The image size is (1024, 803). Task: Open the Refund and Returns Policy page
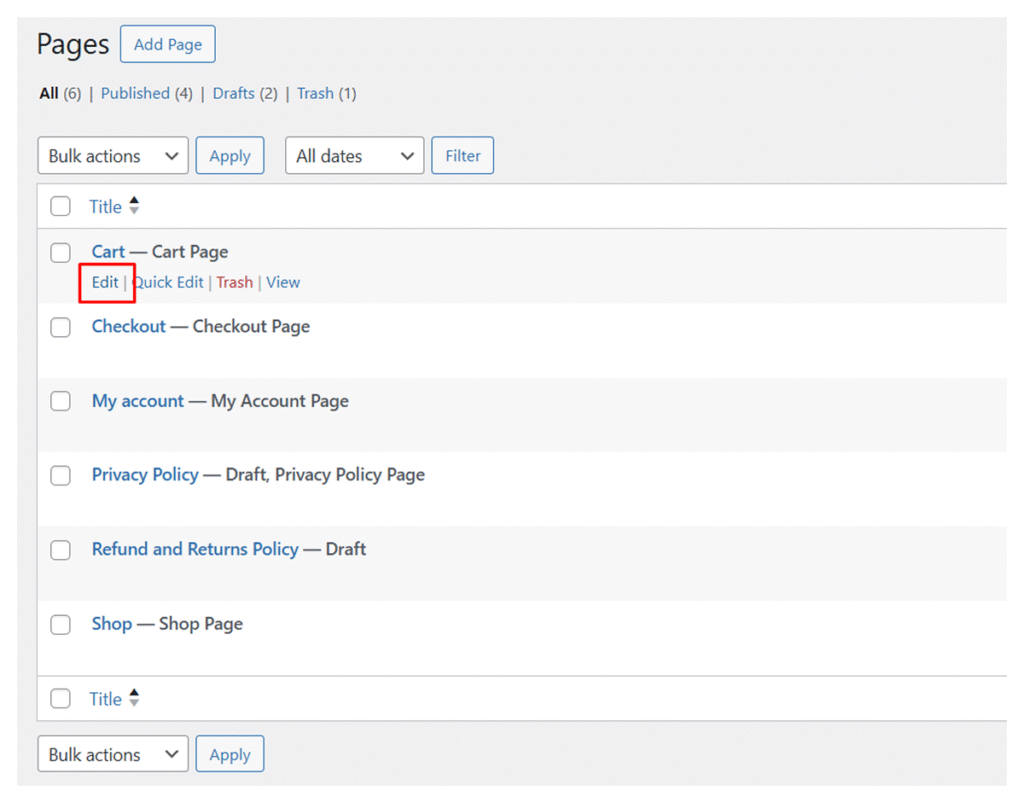[195, 549]
